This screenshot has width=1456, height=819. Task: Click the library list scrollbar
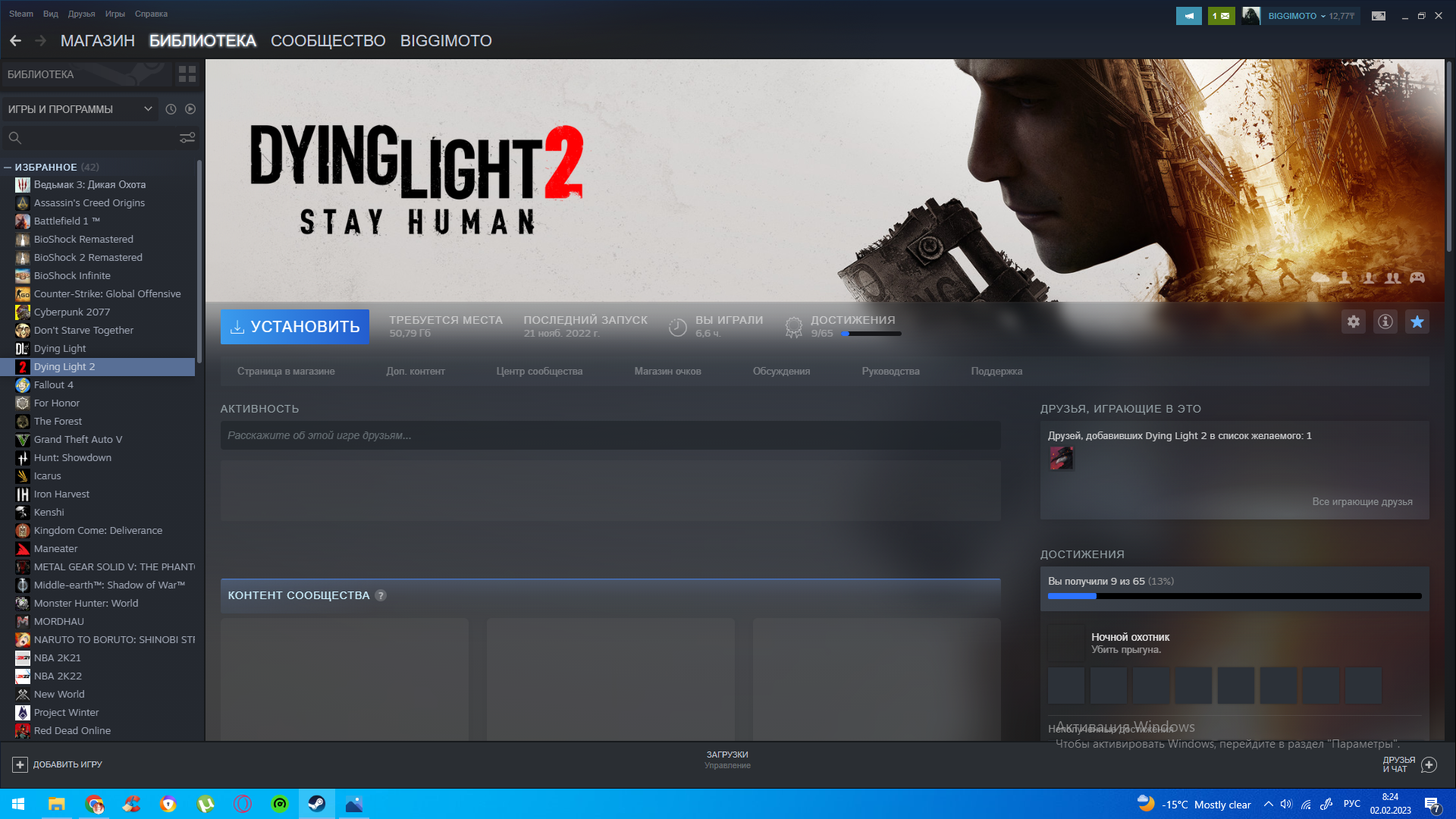pyautogui.click(x=199, y=262)
